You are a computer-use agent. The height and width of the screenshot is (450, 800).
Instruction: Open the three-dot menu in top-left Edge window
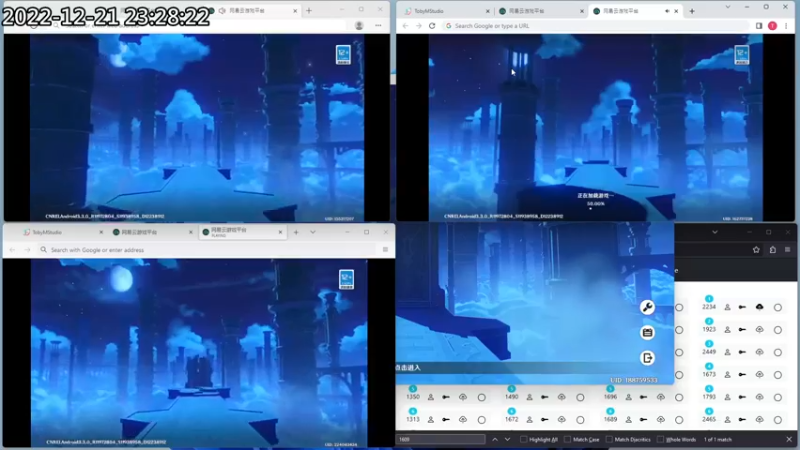pyautogui.click(x=378, y=26)
